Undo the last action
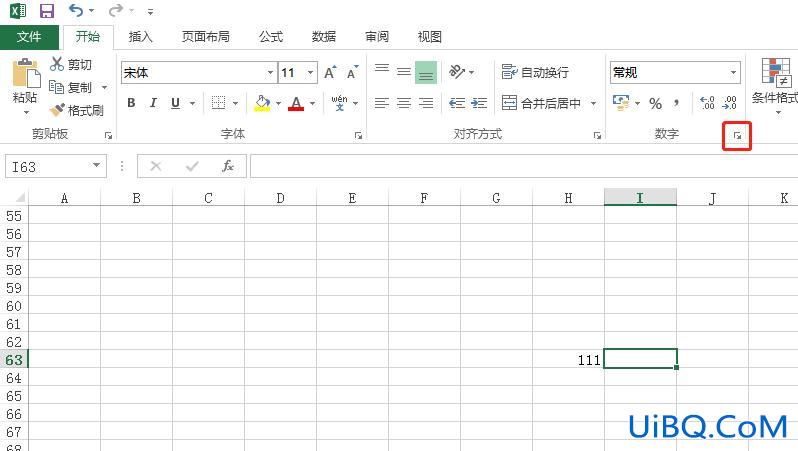The height and width of the screenshot is (451, 798). point(76,10)
